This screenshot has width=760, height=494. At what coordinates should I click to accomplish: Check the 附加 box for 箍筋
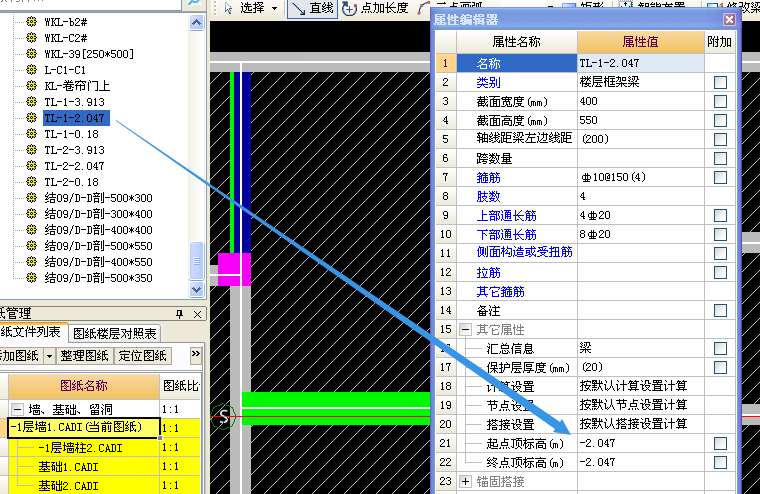coord(720,177)
